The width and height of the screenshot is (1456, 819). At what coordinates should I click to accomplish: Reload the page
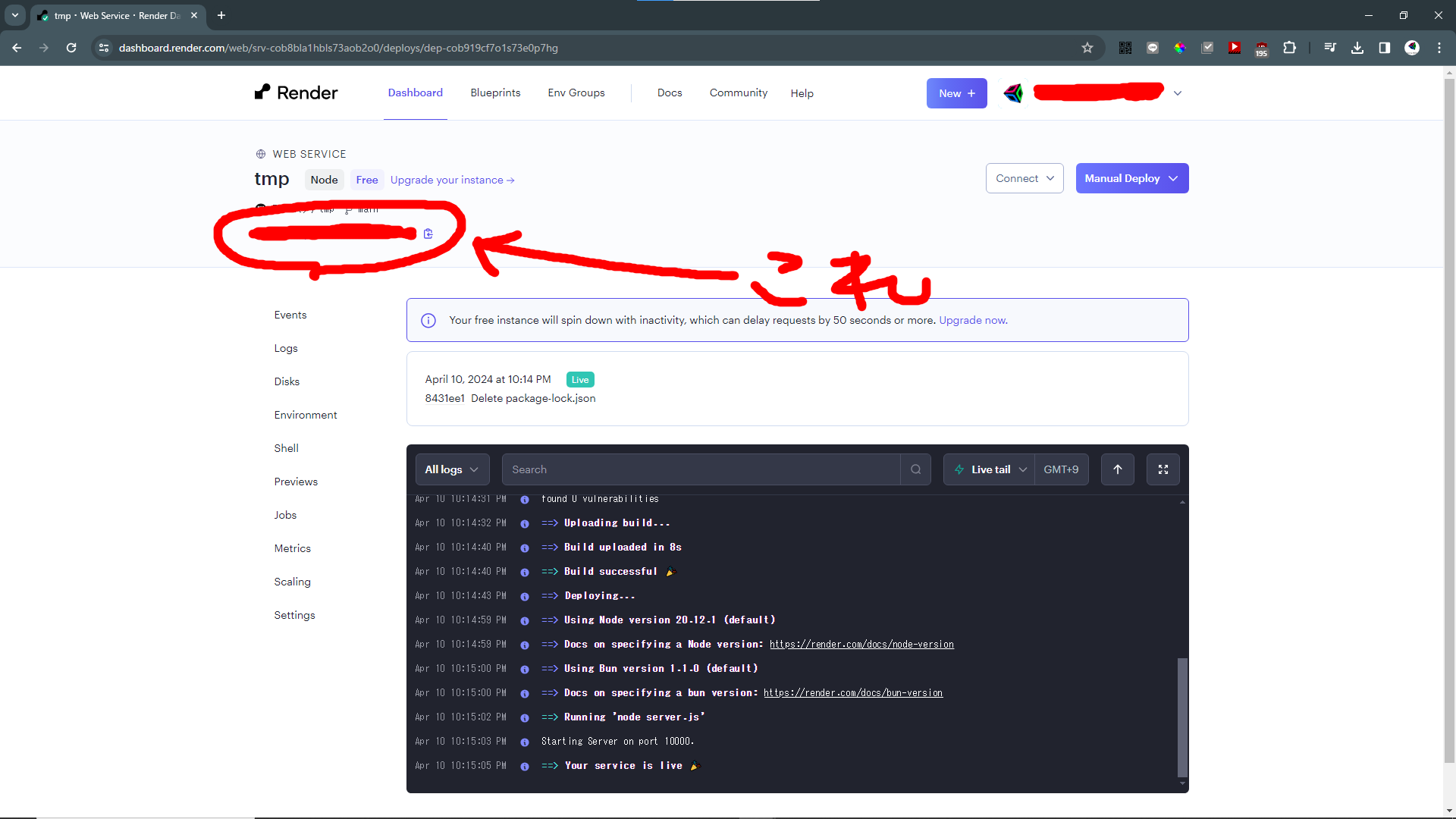[71, 48]
